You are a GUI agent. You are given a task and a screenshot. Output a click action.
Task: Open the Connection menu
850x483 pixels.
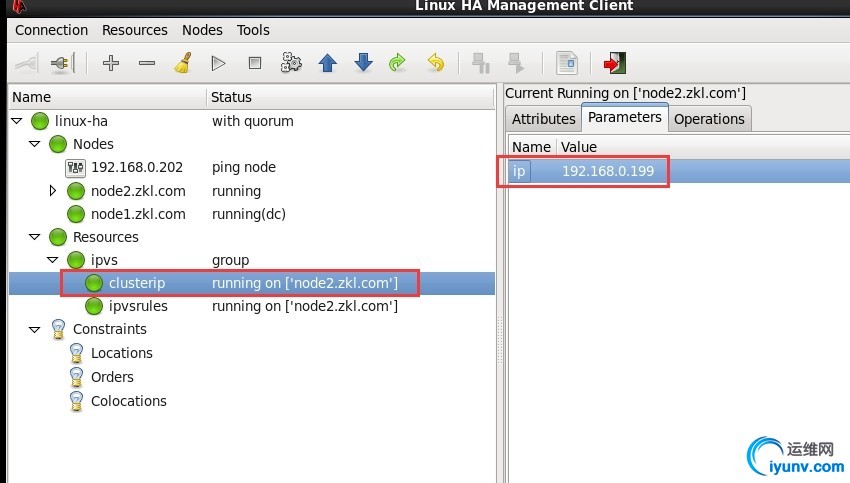(x=51, y=30)
